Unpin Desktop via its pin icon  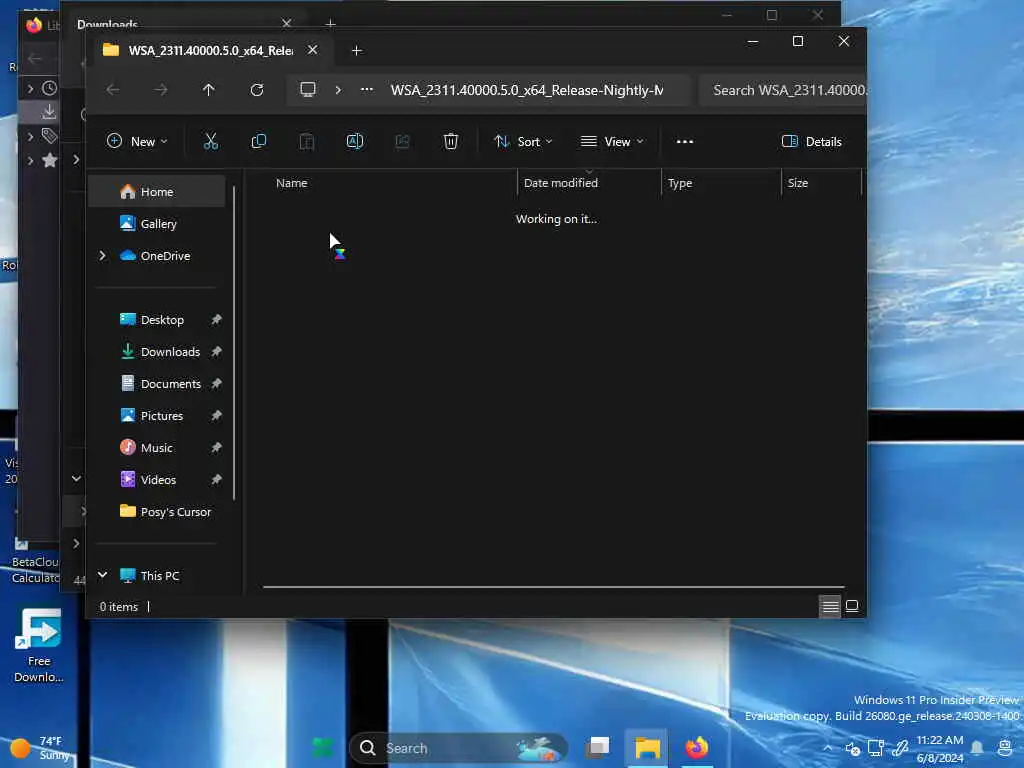(216, 319)
